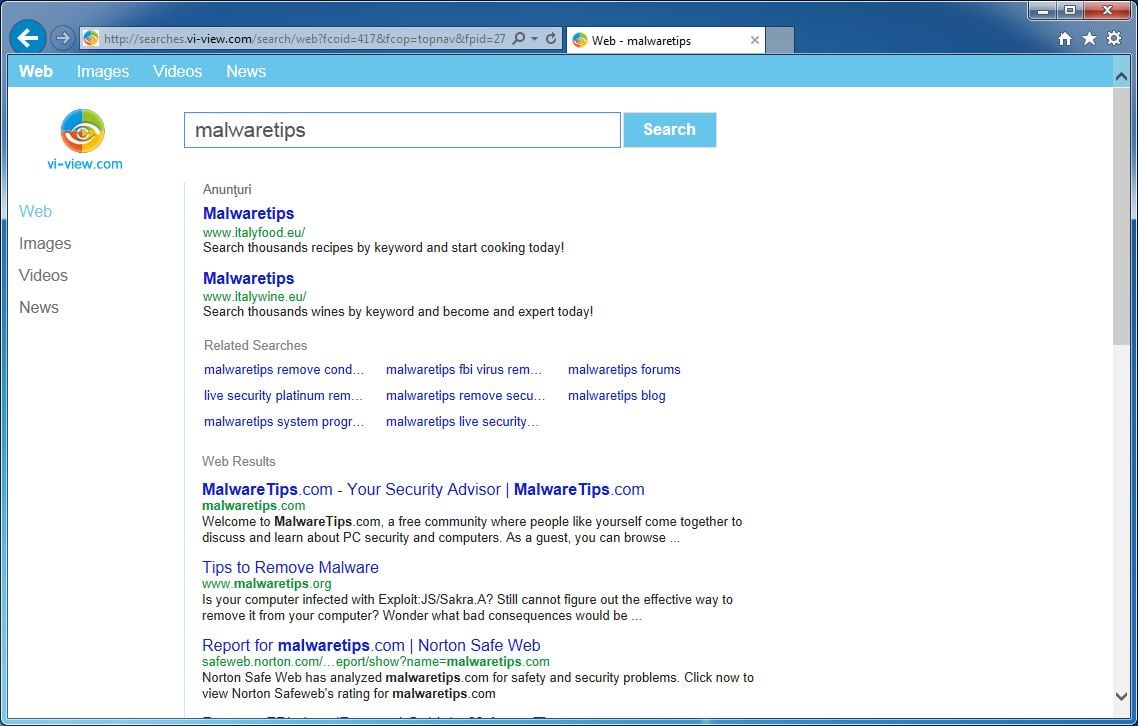Click the site favicon in address bar

point(91,38)
